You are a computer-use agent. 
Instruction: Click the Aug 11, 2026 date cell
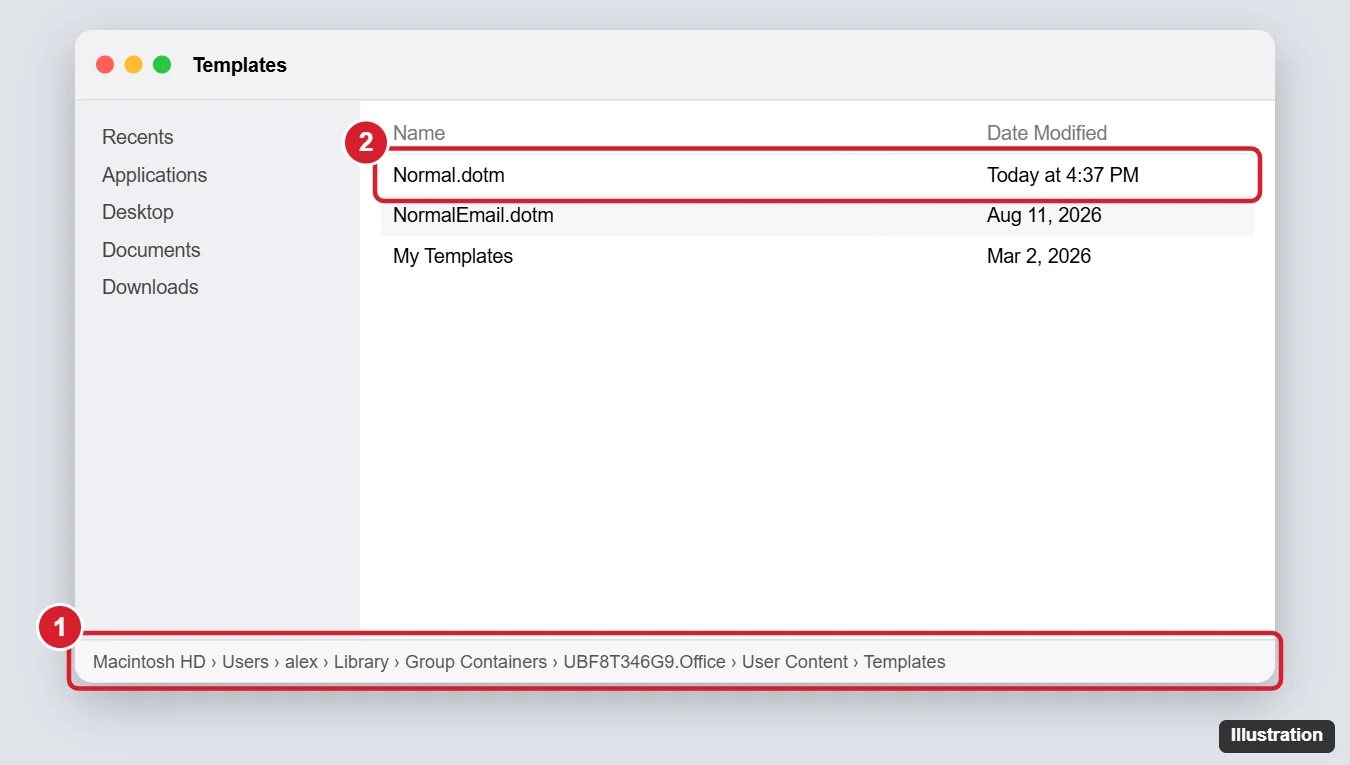[1044, 215]
